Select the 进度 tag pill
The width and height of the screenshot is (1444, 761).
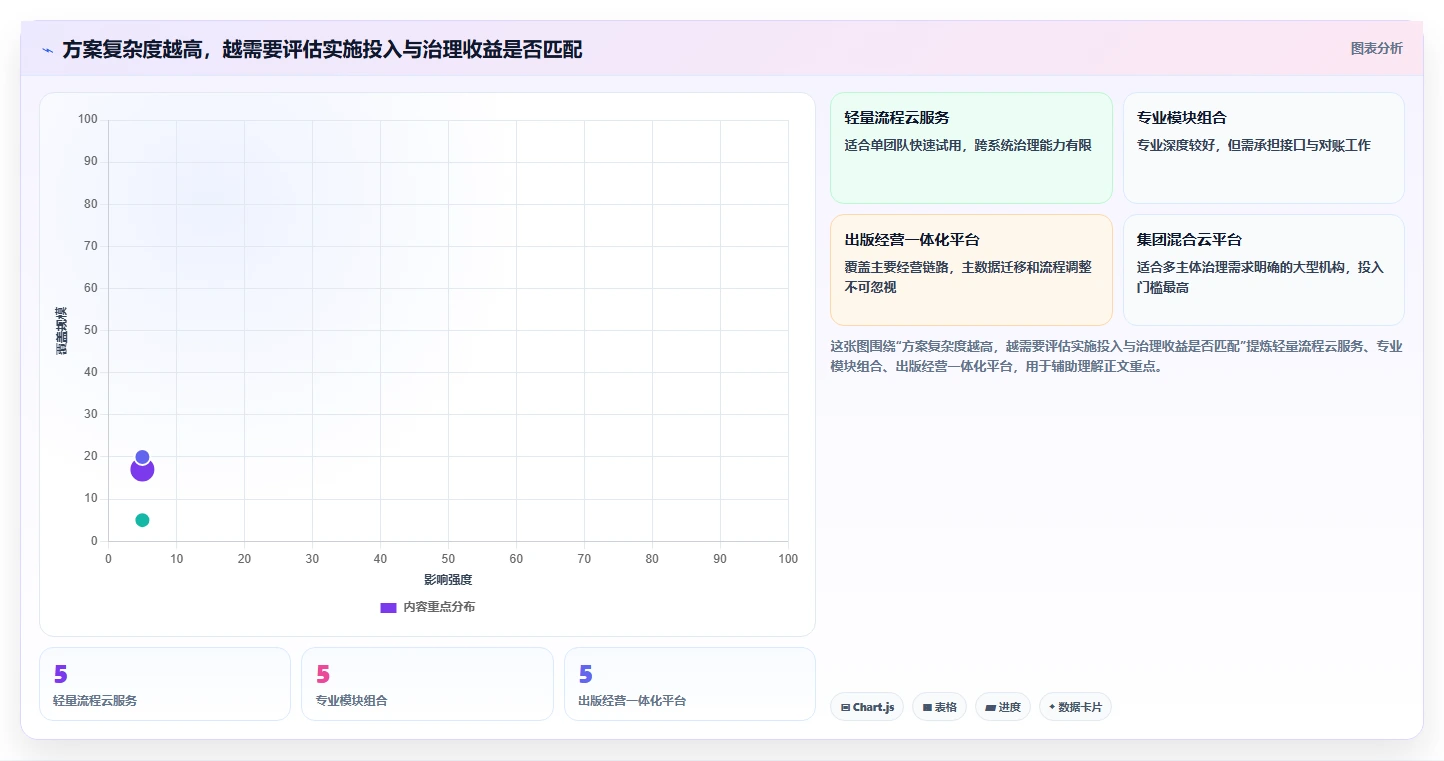(x=1003, y=707)
